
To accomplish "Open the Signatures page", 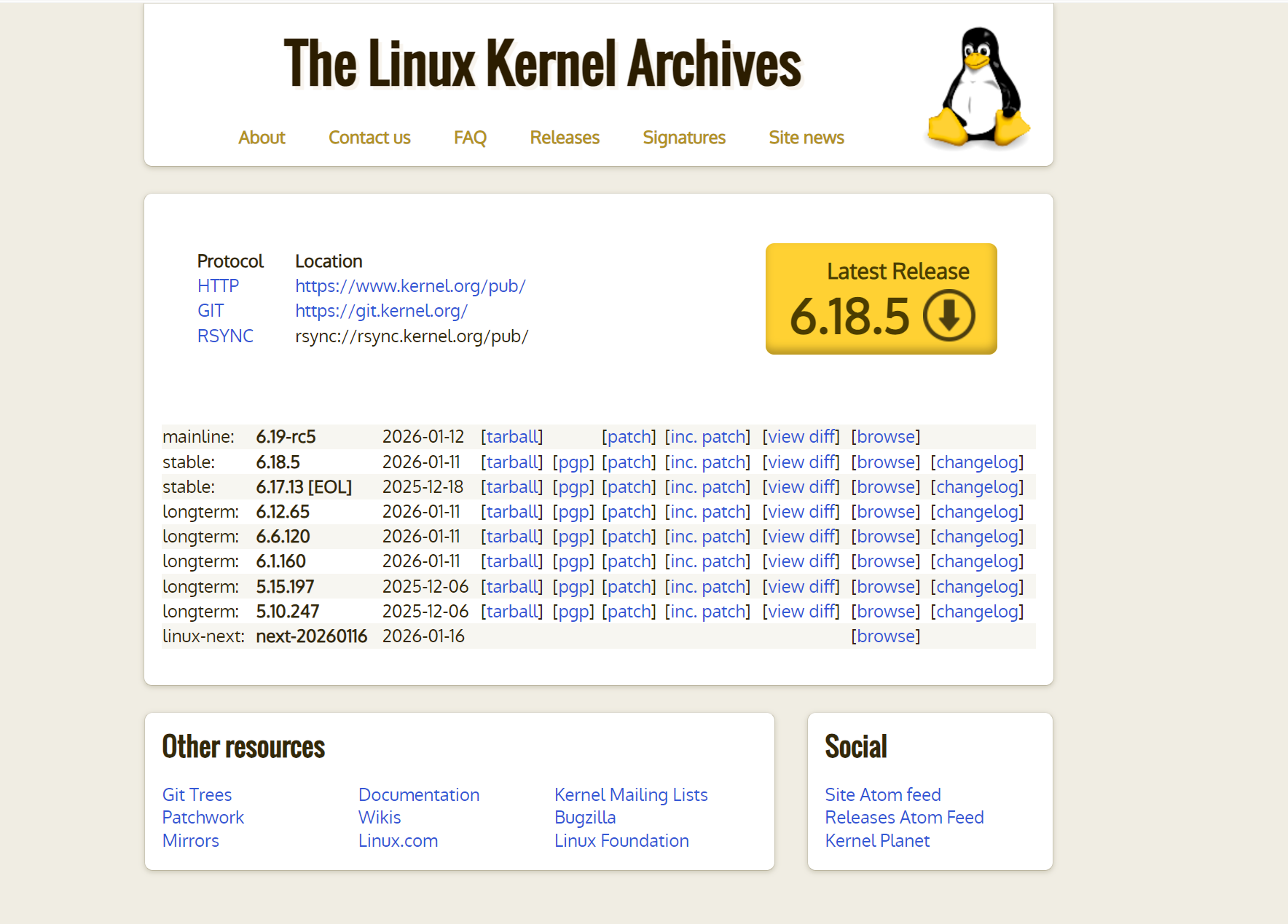I will [683, 138].
